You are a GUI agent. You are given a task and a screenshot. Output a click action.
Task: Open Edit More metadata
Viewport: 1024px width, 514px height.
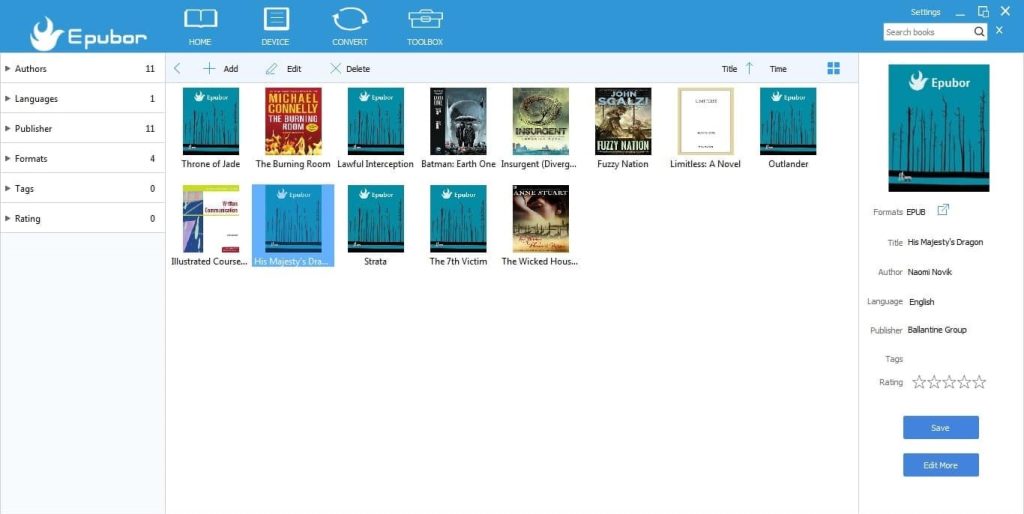tap(940, 465)
